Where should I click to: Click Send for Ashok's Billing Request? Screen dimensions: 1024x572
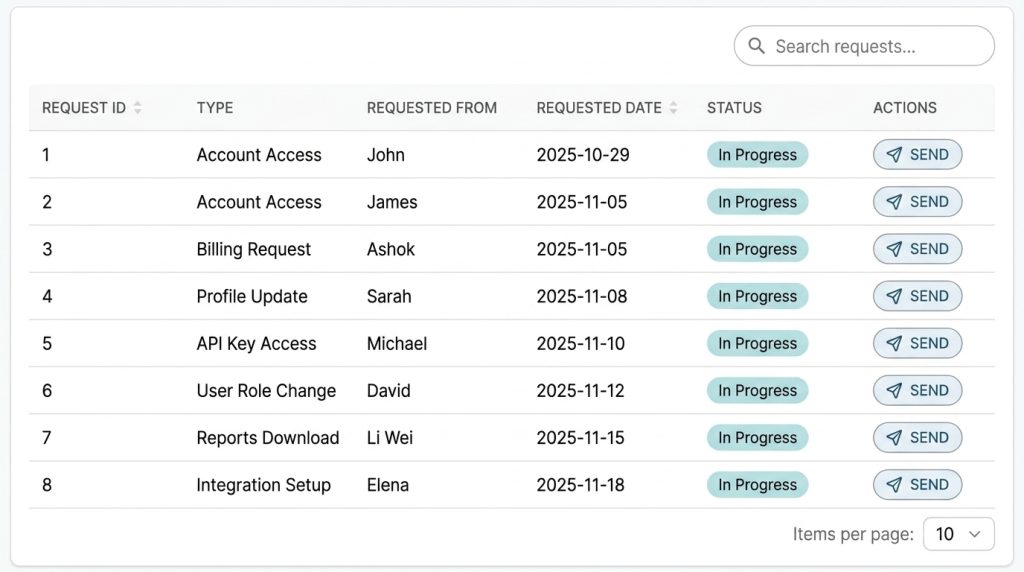coord(917,249)
